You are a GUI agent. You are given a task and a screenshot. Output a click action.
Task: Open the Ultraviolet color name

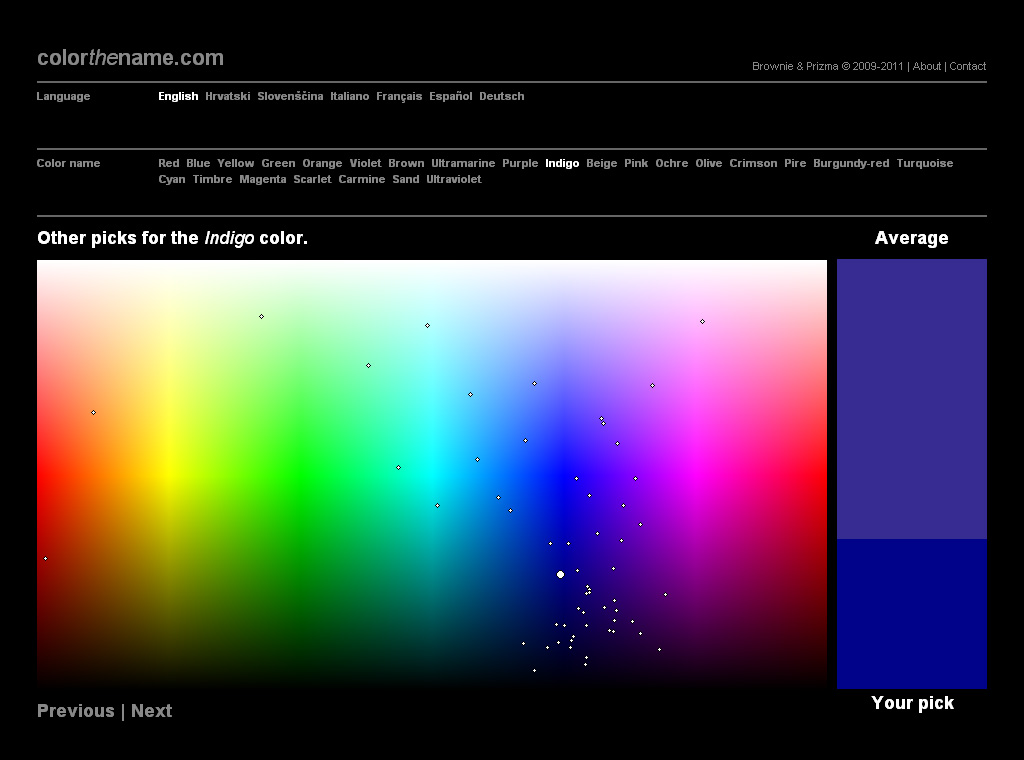453,180
